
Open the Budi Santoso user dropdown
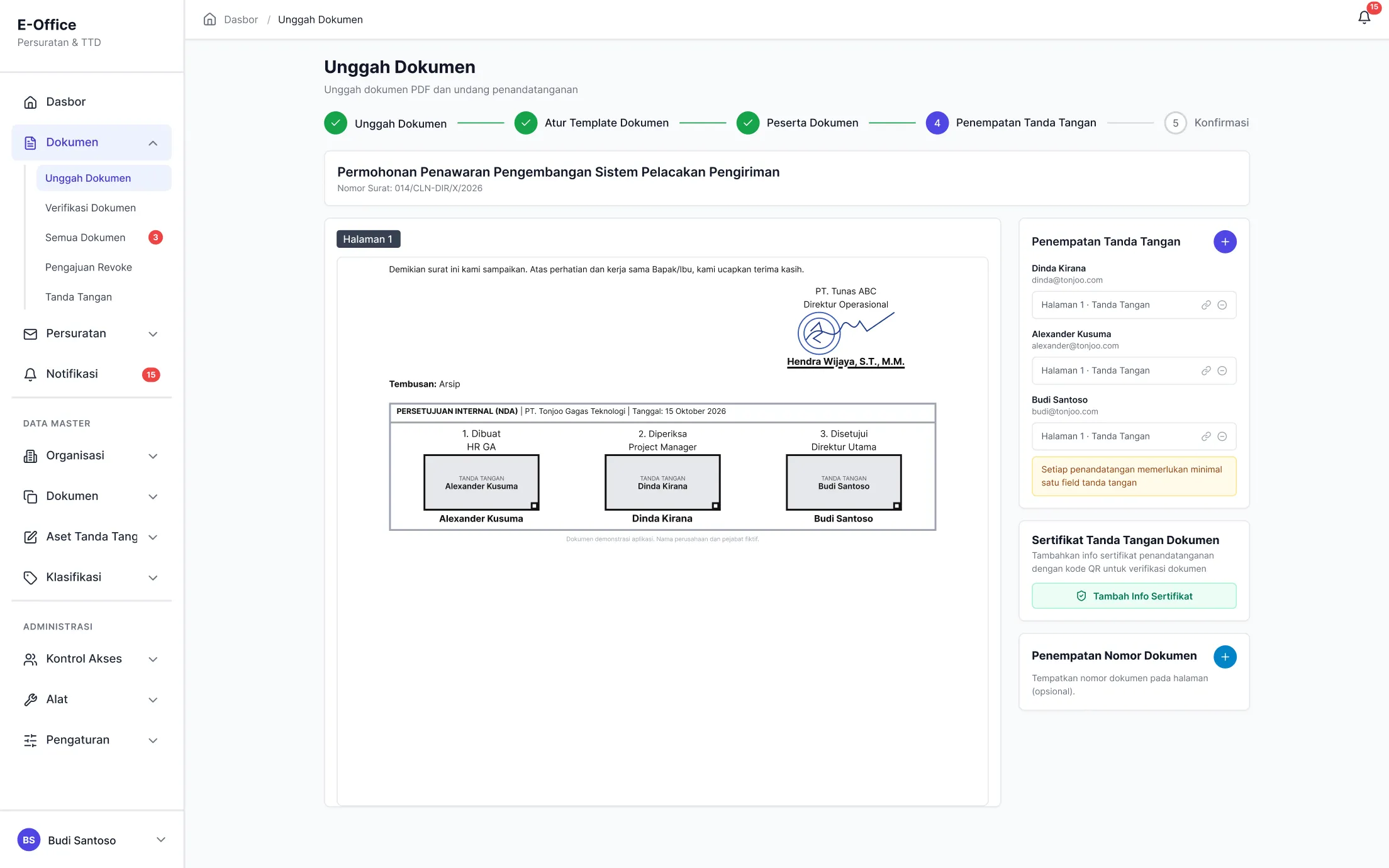(x=92, y=840)
